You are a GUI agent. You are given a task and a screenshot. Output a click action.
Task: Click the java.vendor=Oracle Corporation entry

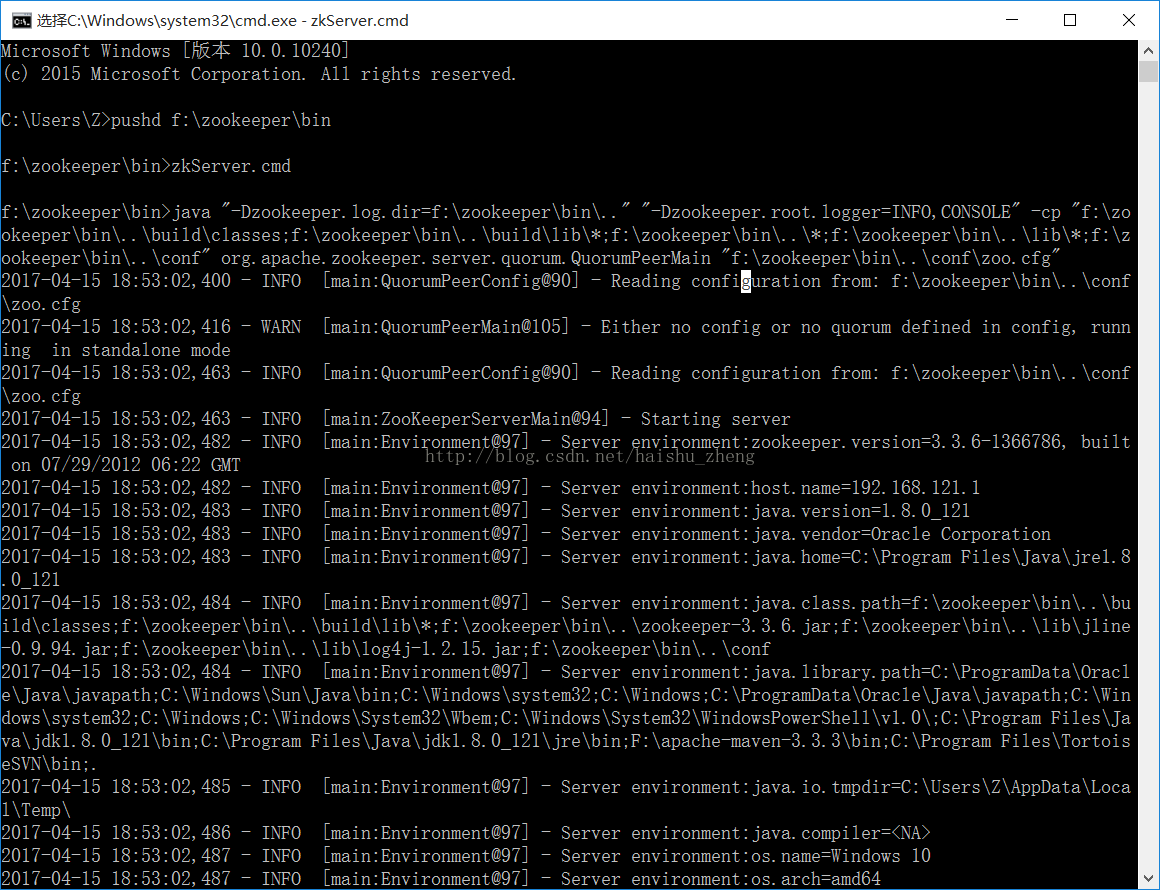point(526,533)
